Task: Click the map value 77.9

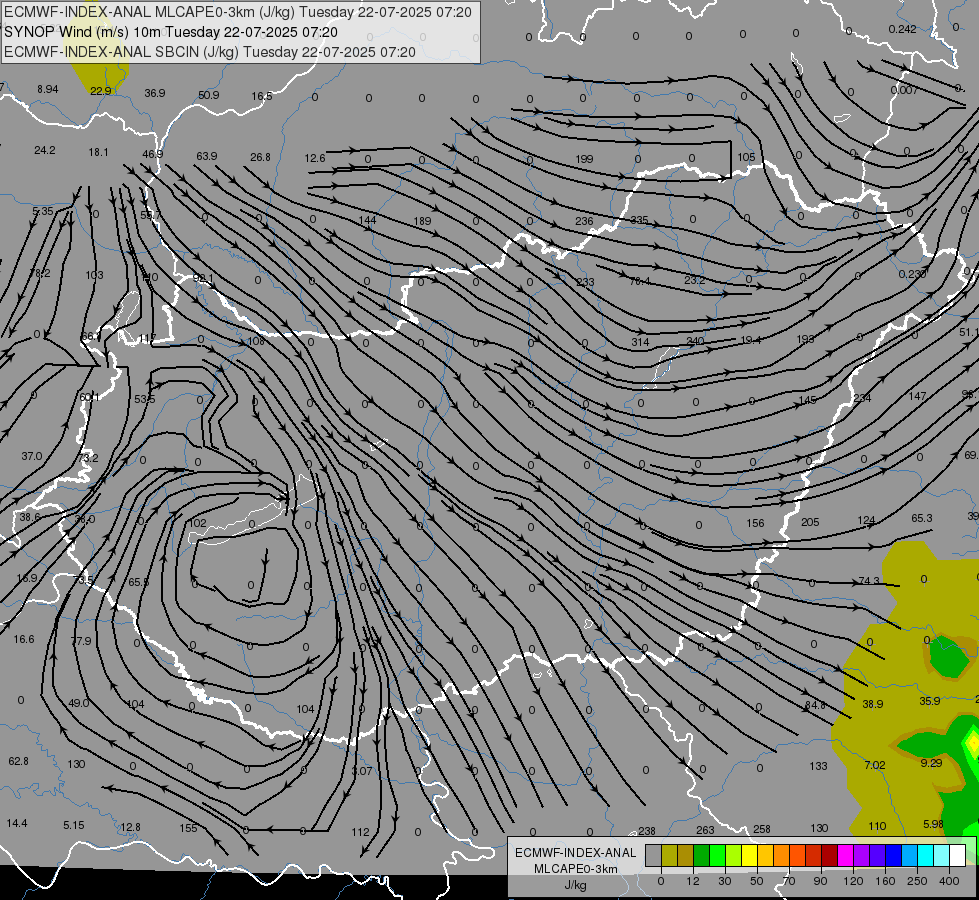Action: point(81,641)
